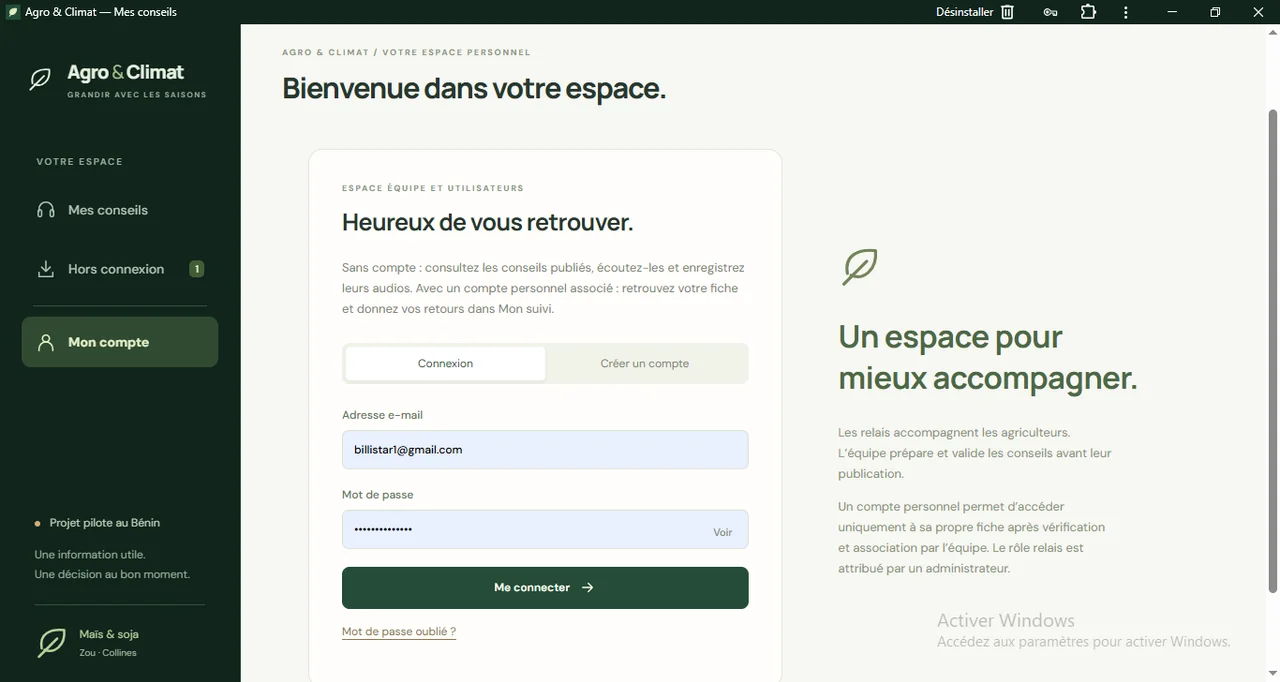
Task: Click the headphones icon beside Mes conseils
Action: tap(46, 210)
